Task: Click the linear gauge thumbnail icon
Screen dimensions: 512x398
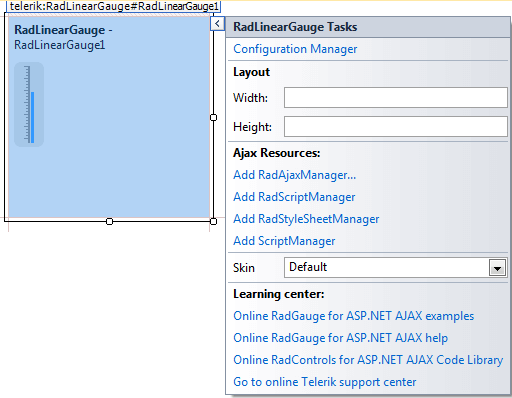Action: [x=29, y=104]
